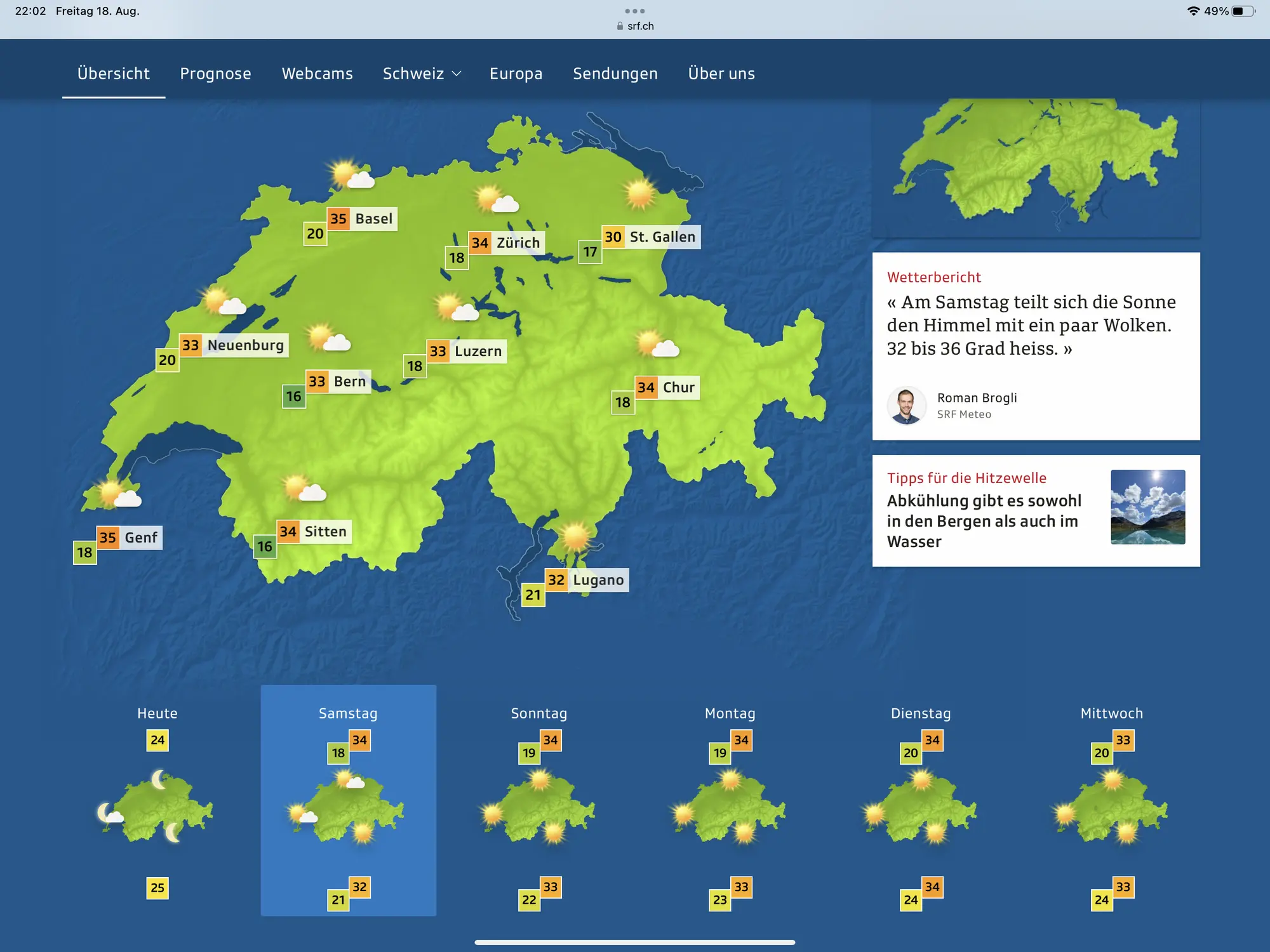Tap the three-dots multitasking icon at top
1270x952 pixels.
click(x=634, y=11)
